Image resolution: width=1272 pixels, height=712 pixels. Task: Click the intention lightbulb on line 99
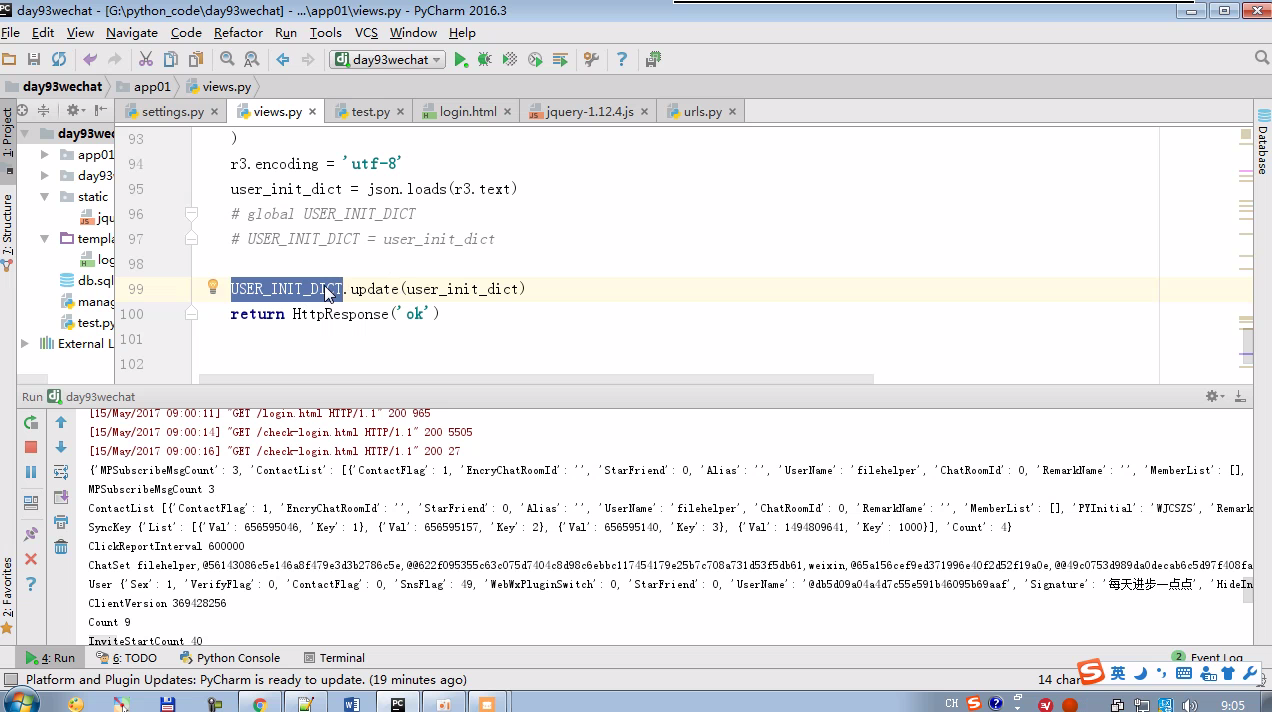pos(212,287)
